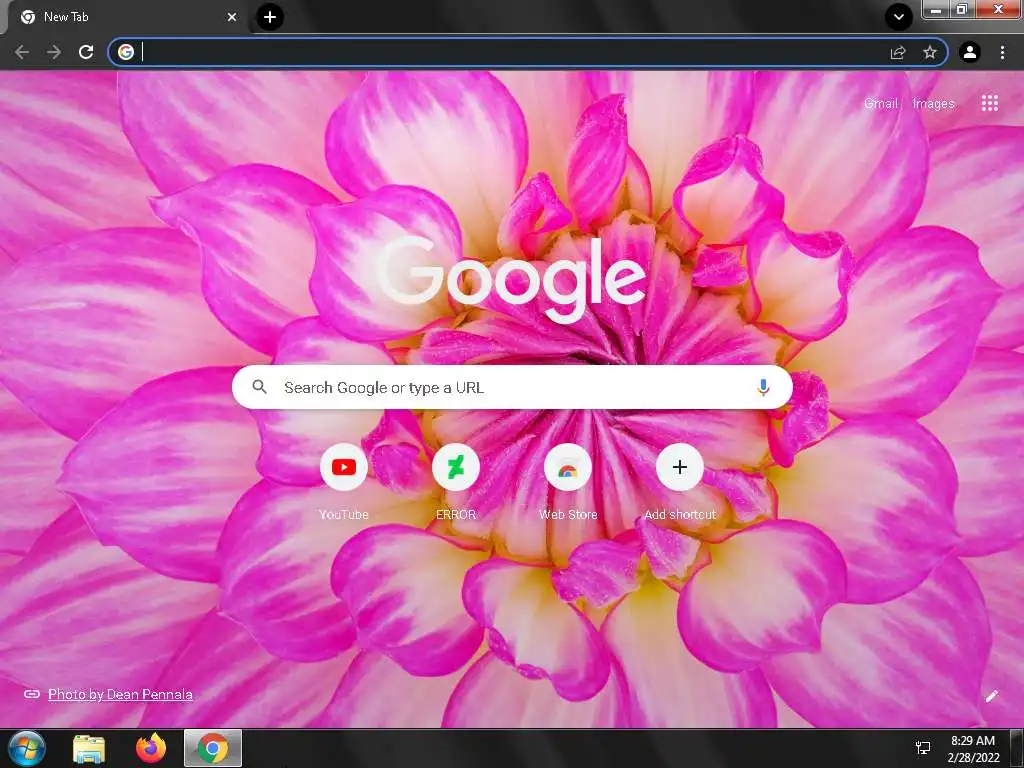Open Windows Explorer from the taskbar

pos(89,748)
